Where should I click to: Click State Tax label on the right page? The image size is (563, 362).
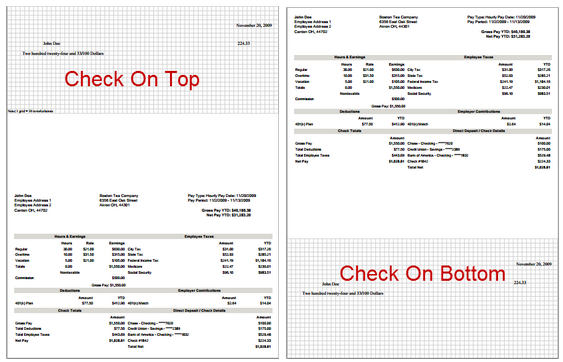pos(415,75)
